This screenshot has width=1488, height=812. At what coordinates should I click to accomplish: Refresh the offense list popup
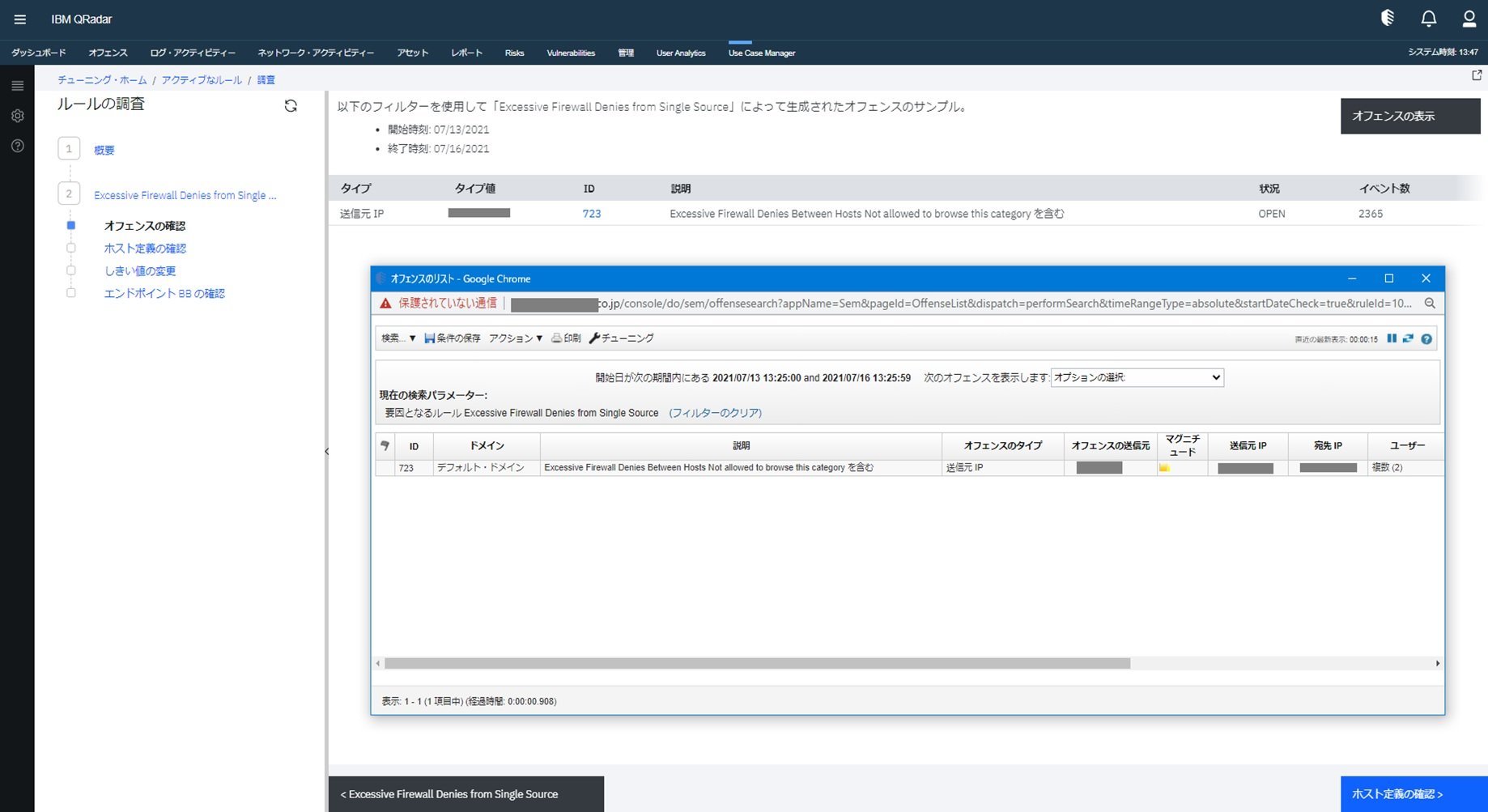pos(1409,338)
